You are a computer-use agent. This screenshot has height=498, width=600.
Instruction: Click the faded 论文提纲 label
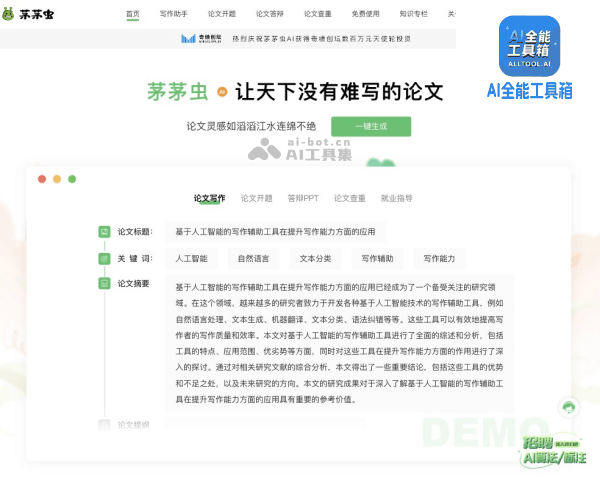(x=133, y=425)
